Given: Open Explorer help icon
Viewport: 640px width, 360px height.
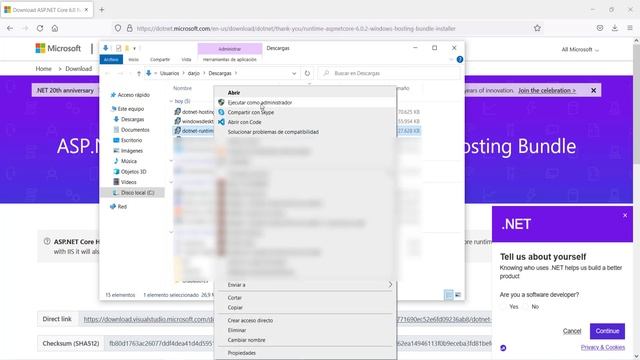Looking at the screenshot, I should [x=460, y=60].
